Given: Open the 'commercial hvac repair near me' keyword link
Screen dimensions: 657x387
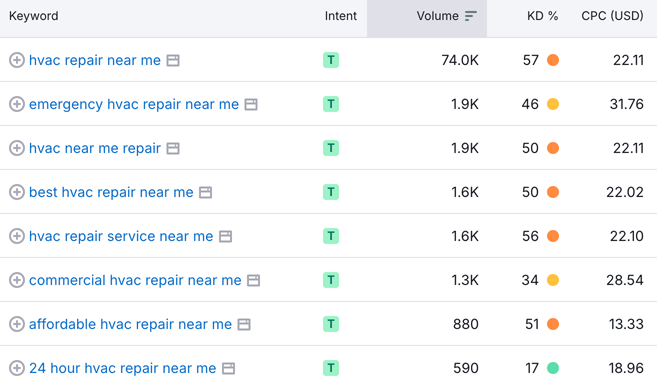Looking at the screenshot, I should (135, 280).
